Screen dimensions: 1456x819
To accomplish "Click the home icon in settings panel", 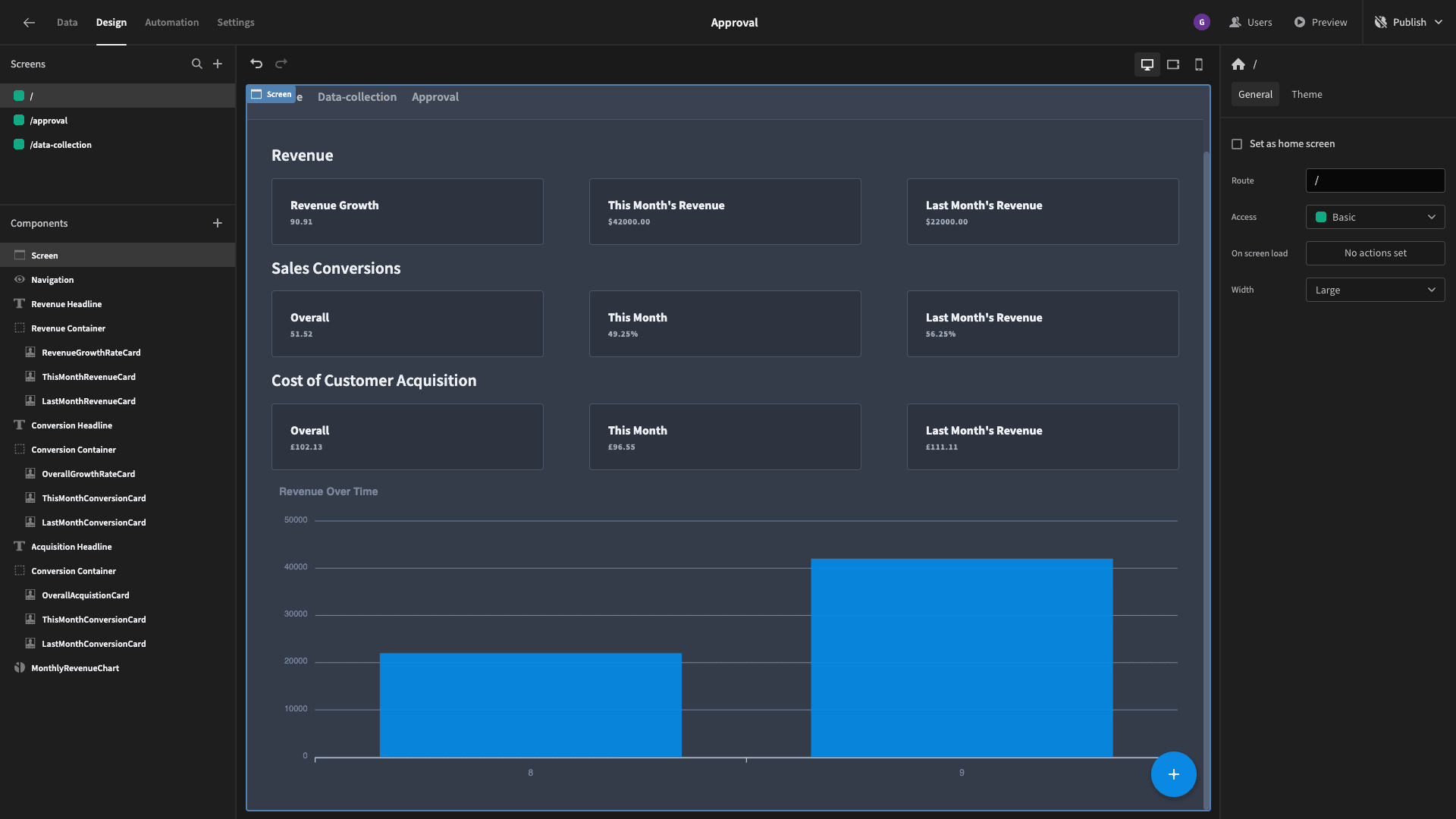I will [x=1238, y=64].
